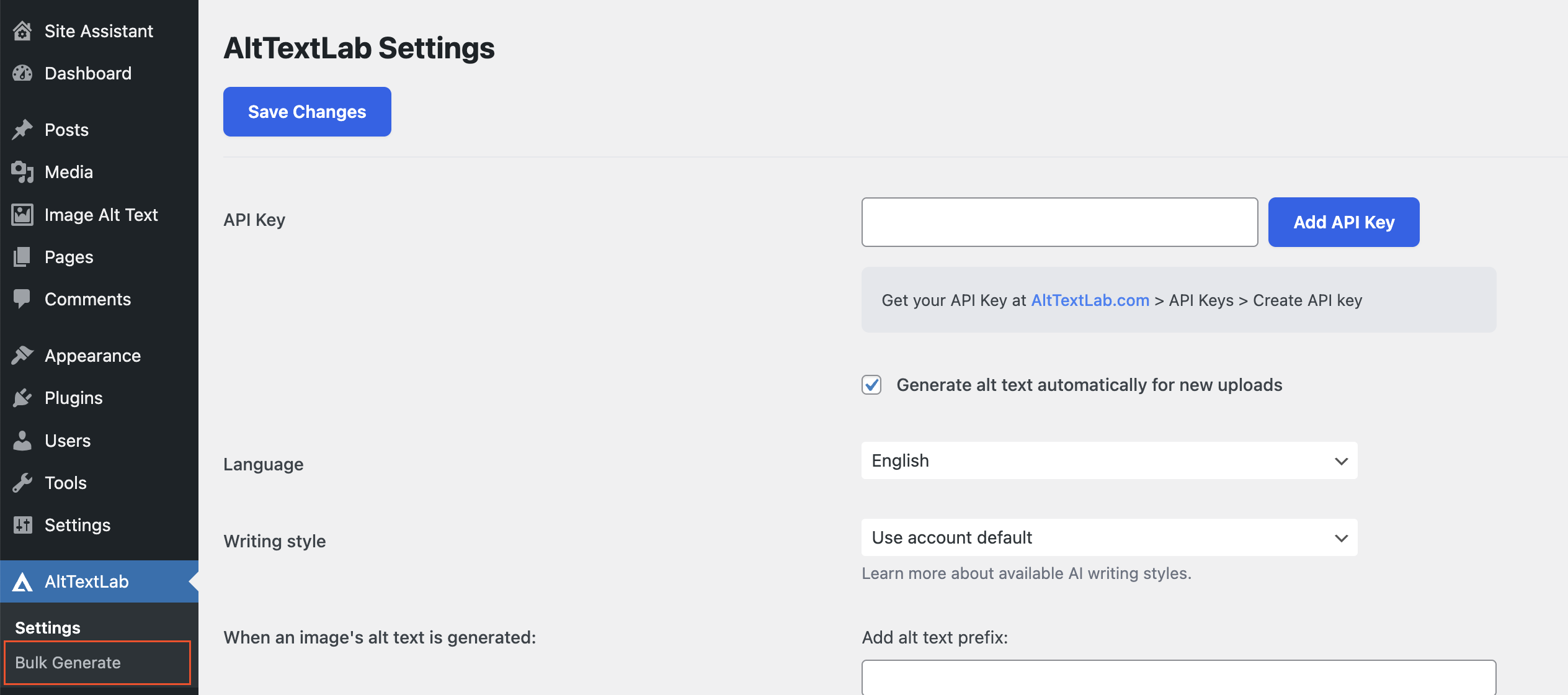
Task: Open the Writing style dropdown
Action: click(1109, 537)
